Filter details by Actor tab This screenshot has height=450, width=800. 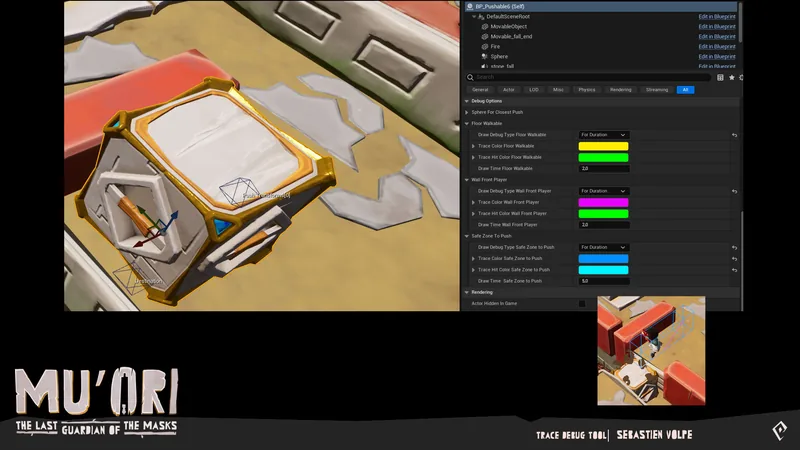pyautogui.click(x=509, y=90)
